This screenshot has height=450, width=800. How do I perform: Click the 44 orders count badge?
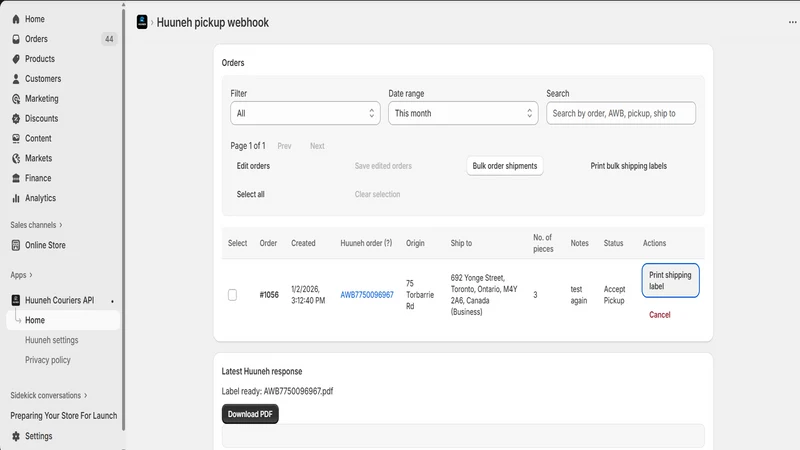pos(109,39)
